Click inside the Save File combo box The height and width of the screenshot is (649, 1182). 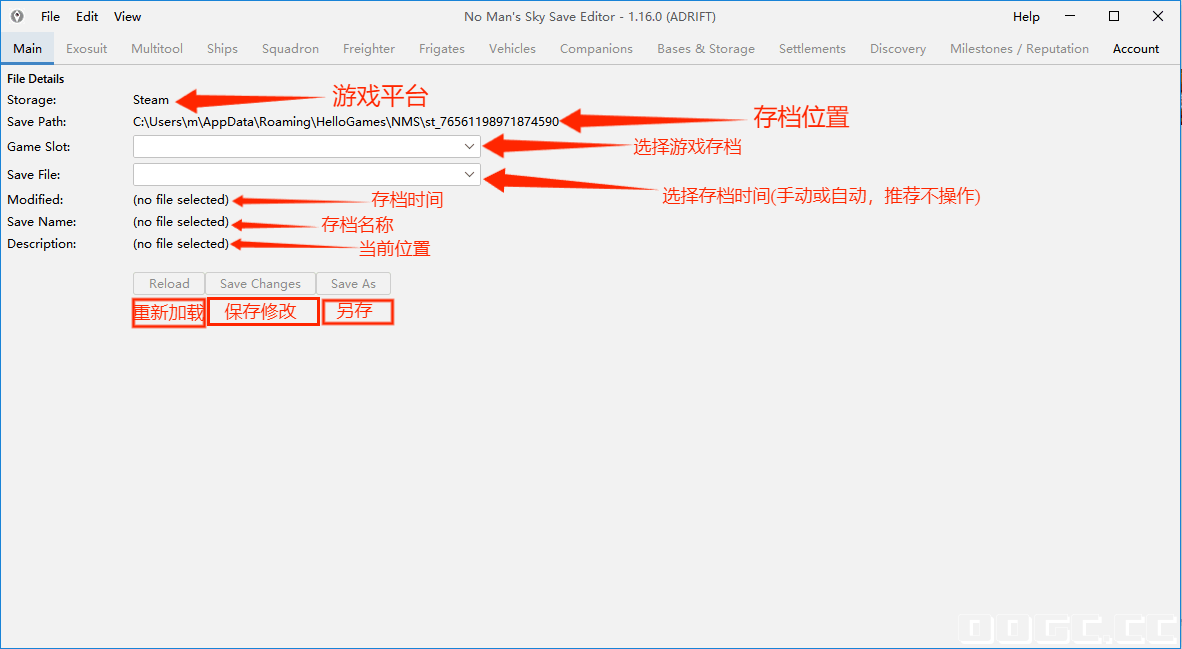pos(307,175)
